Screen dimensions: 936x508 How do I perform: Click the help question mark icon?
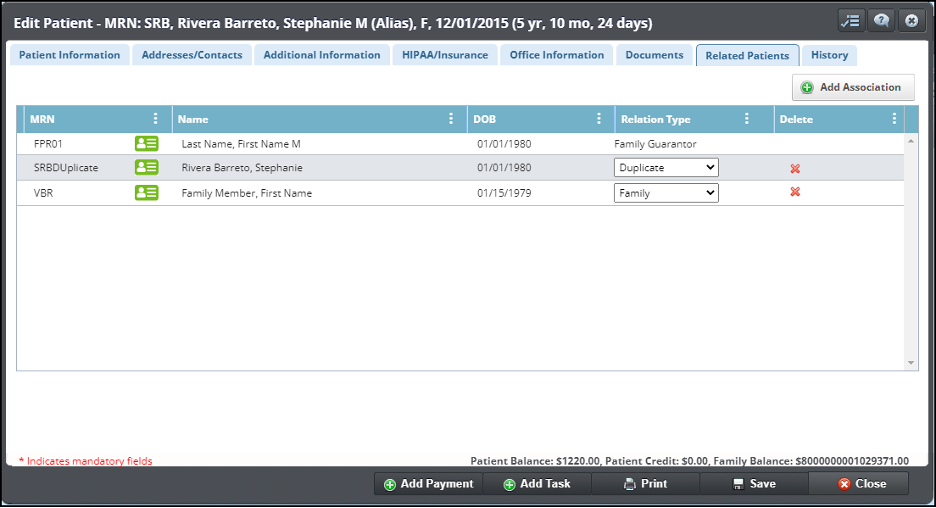pos(881,21)
